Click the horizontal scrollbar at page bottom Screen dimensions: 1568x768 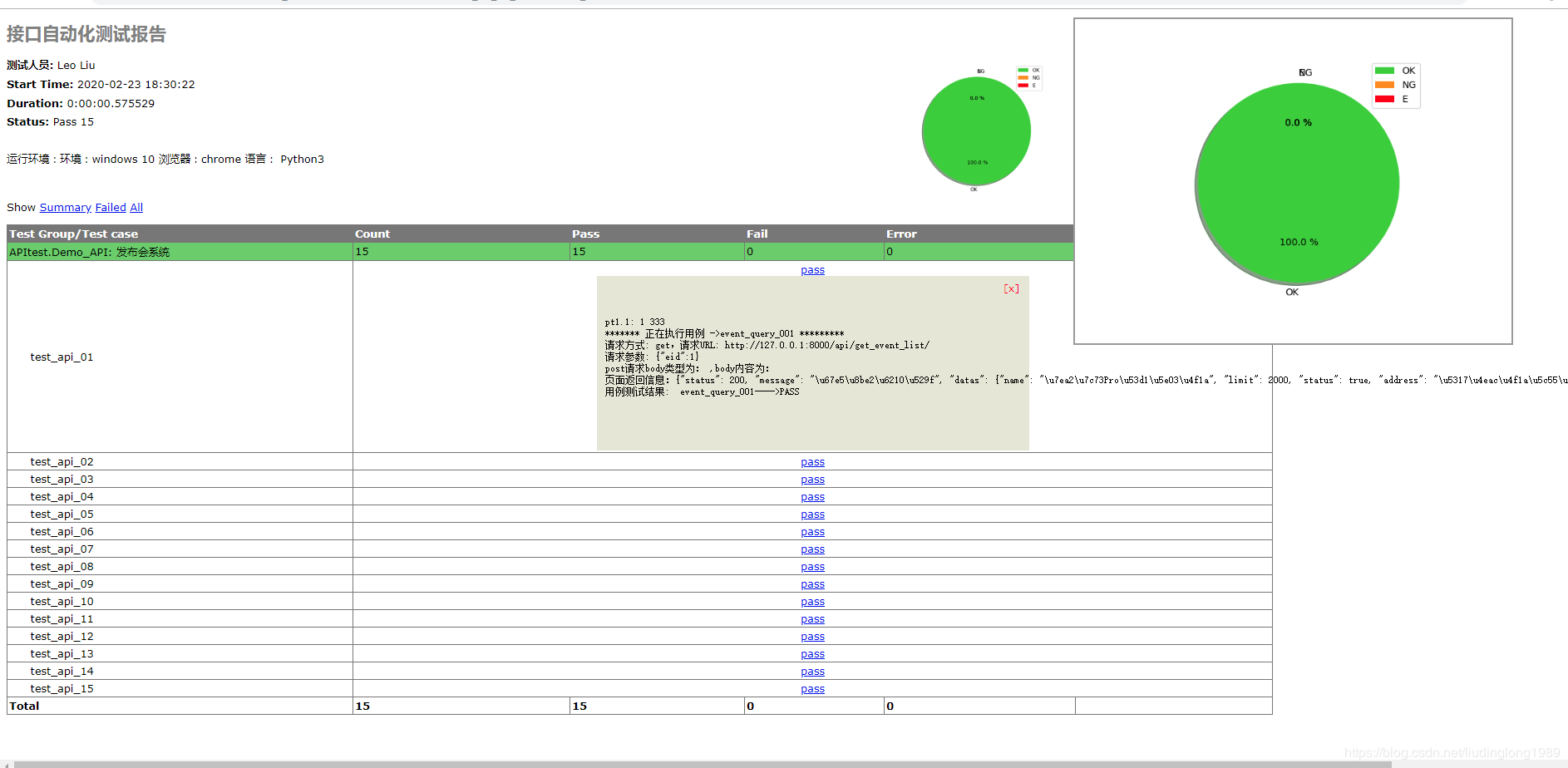tap(703, 765)
